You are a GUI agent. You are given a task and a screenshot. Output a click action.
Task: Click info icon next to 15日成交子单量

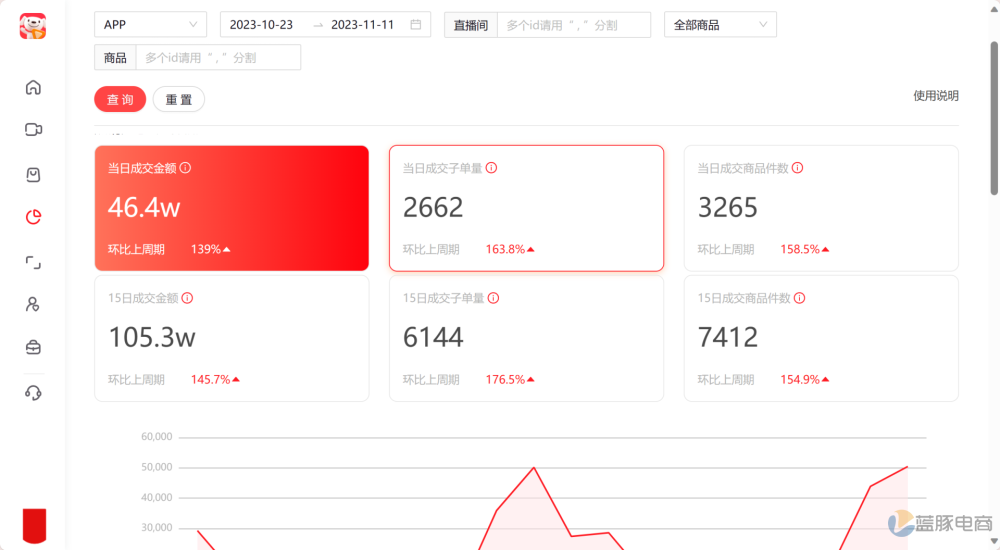[x=494, y=298]
